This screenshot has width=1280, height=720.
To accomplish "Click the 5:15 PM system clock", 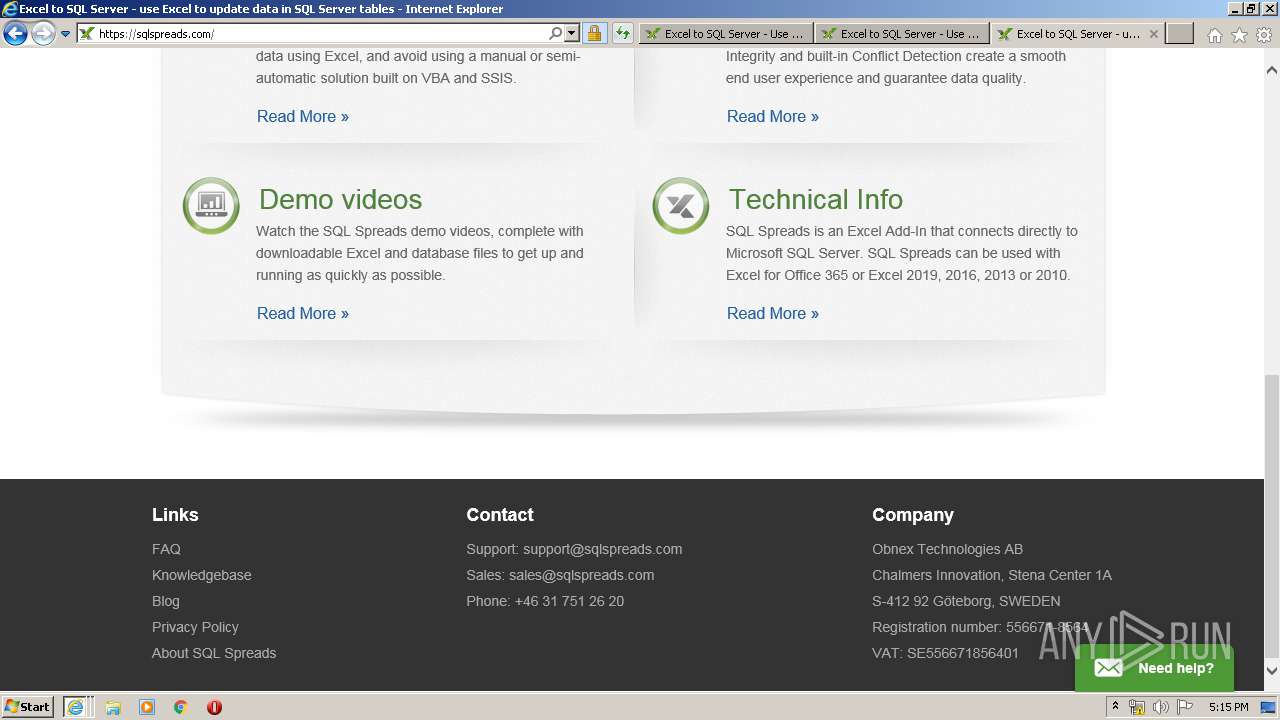I will tap(1228, 707).
